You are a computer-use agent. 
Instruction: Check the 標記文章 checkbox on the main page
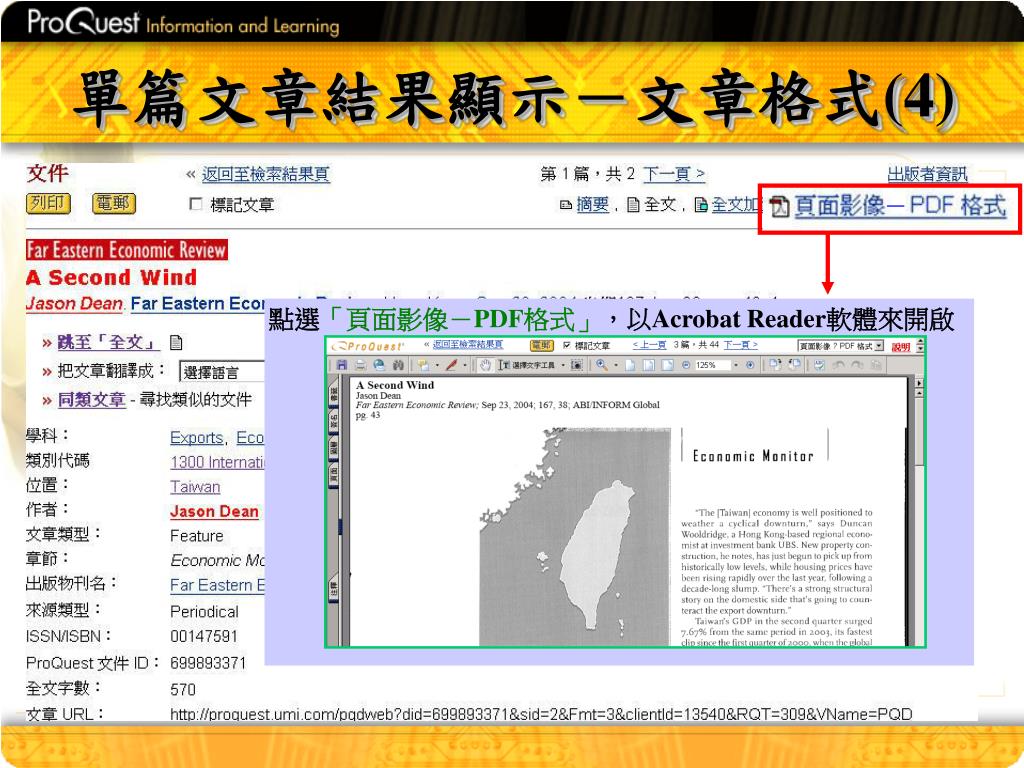click(x=195, y=204)
